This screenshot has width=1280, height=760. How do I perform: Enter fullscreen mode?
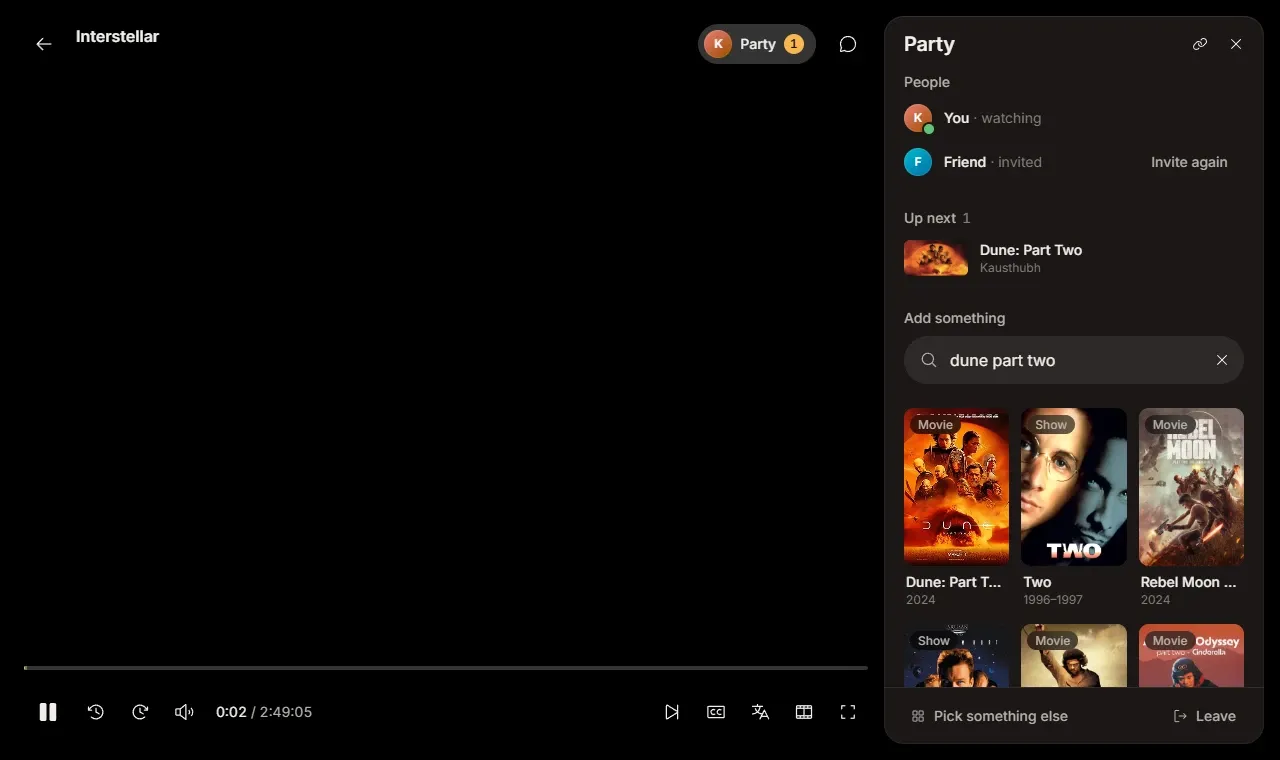[848, 712]
